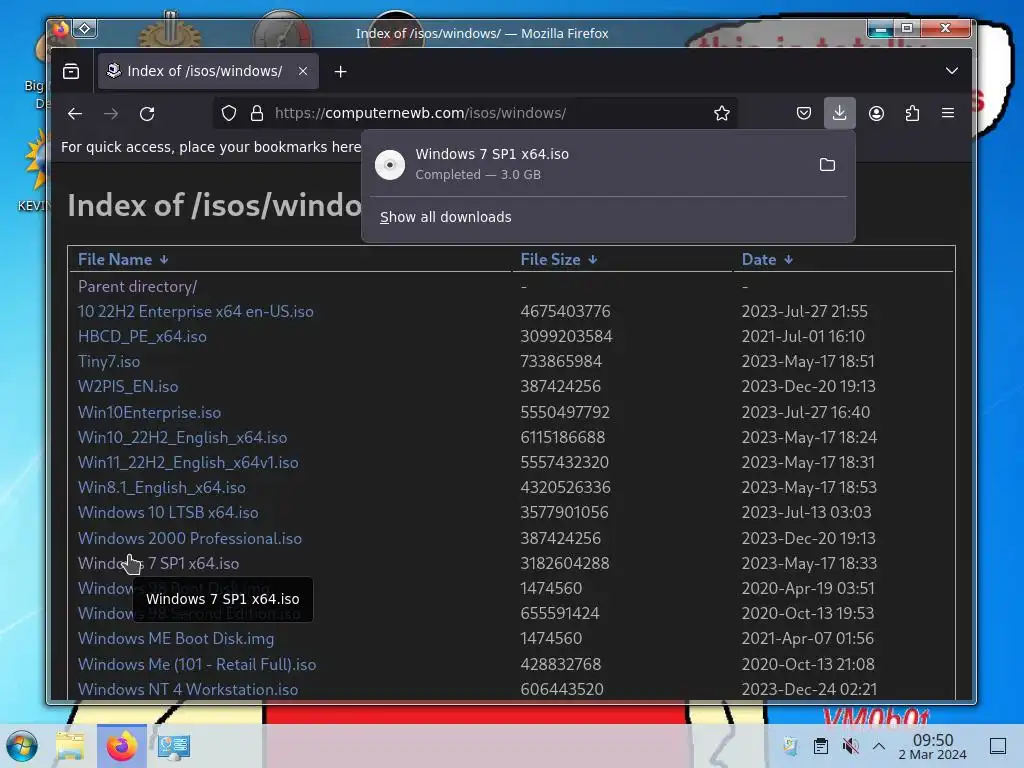
Task: Toggle File Size sort arrow
Action: 592,260
